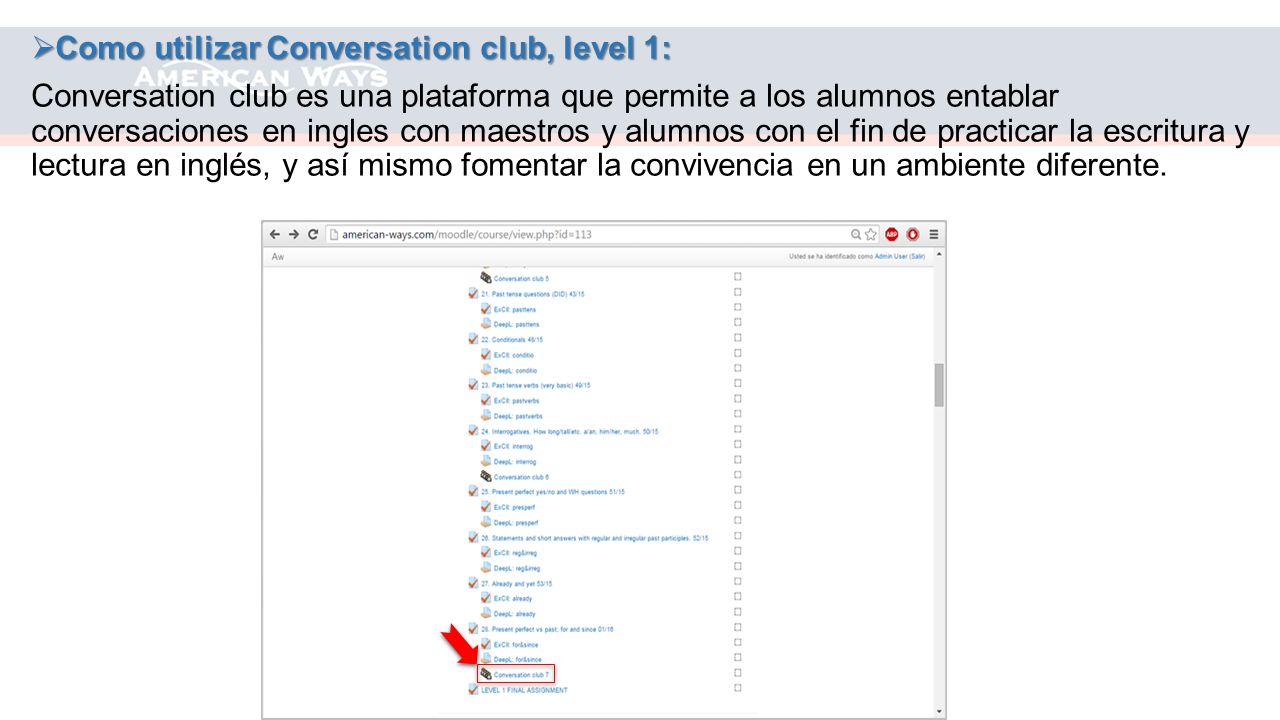Click the quiz icon beside 27. Already and yet
This screenshot has height=720, width=1280.
click(473, 583)
